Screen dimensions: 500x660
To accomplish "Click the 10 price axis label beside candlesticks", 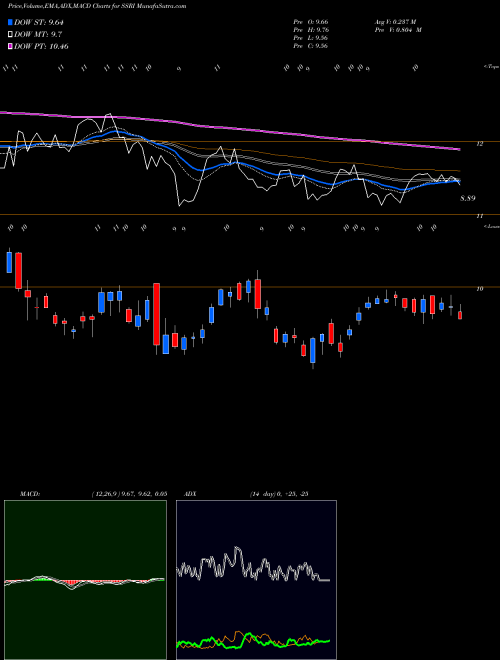I will click(479, 289).
